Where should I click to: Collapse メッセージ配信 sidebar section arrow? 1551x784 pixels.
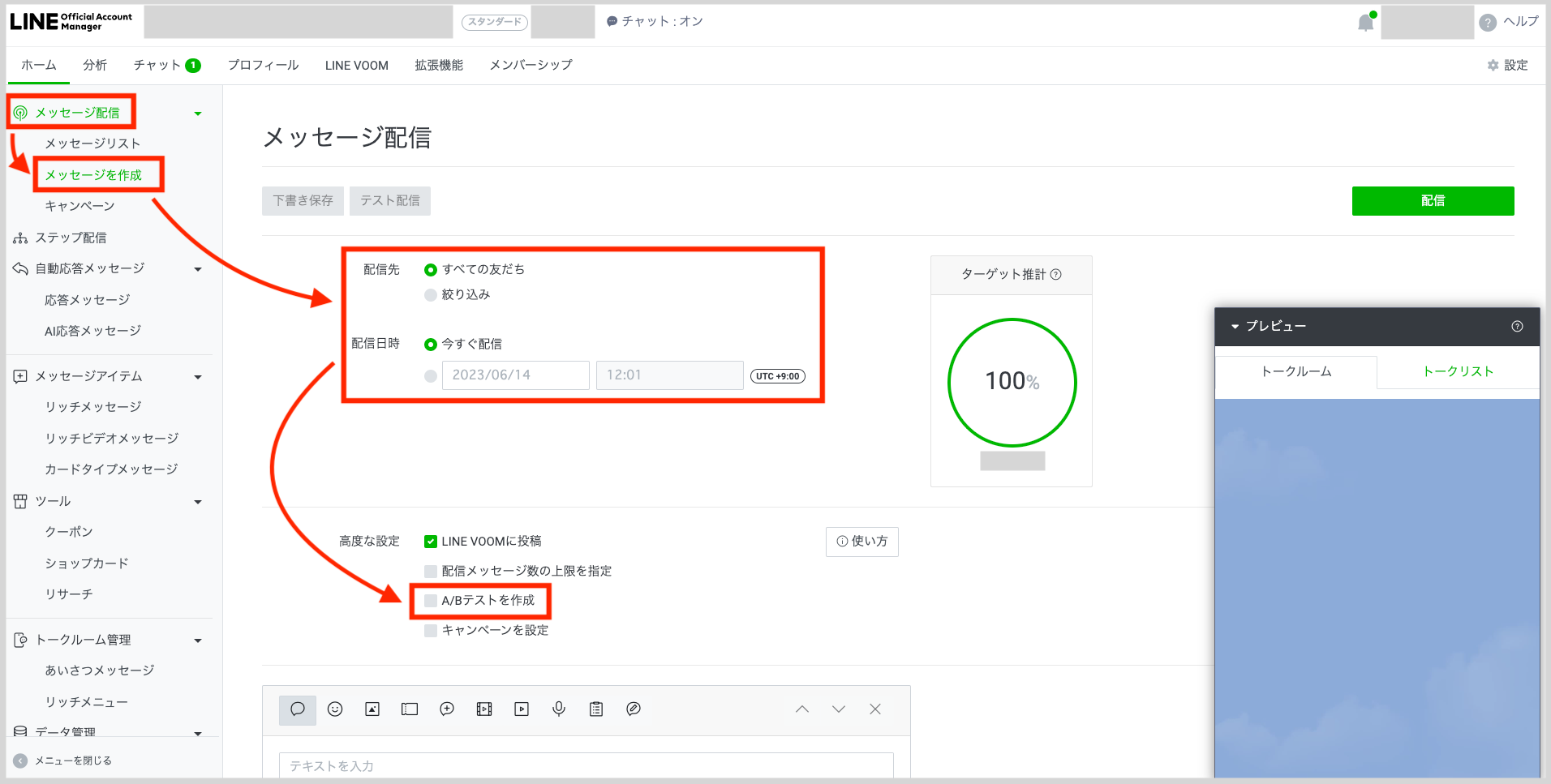[x=198, y=114]
